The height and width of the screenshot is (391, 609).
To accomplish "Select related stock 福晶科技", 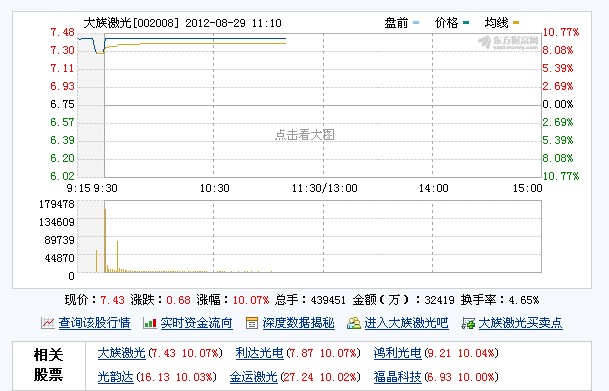I will (397, 377).
